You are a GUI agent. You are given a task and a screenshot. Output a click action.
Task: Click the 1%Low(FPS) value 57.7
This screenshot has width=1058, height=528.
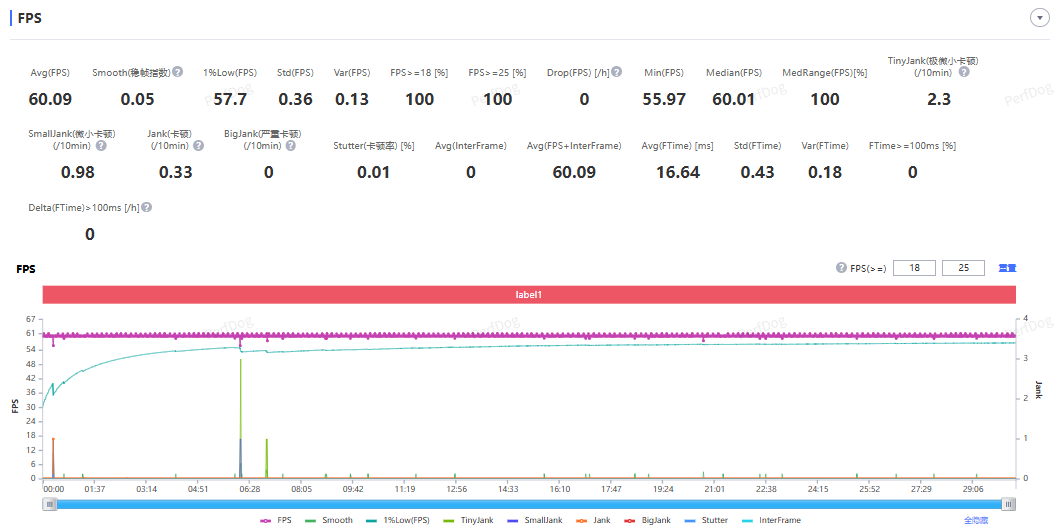pyautogui.click(x=229, y=99)
